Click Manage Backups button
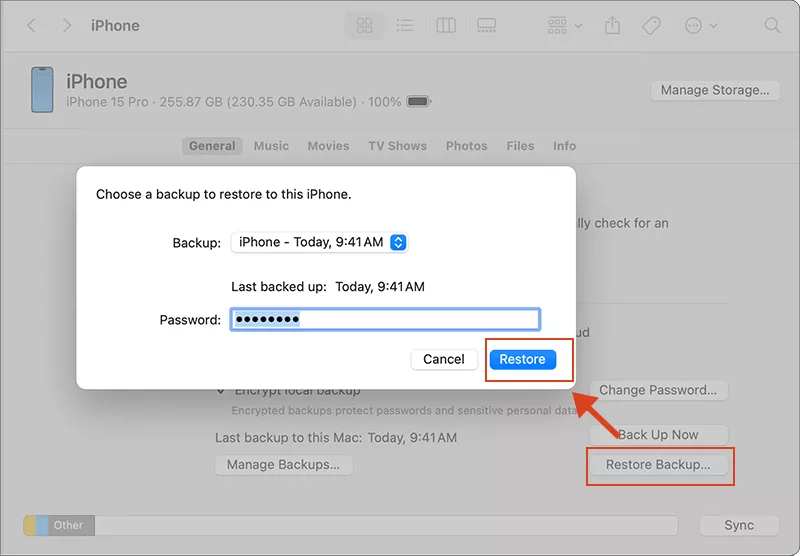 coord(283,465)
